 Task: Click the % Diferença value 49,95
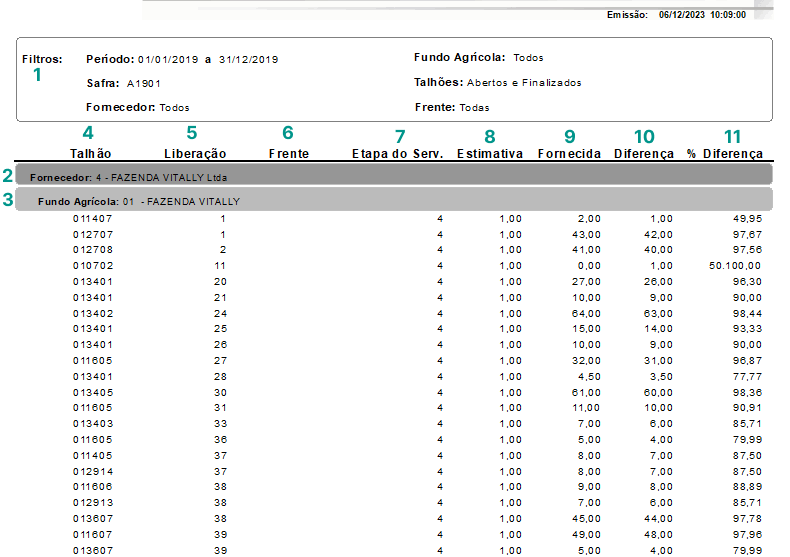coord(748,219)
